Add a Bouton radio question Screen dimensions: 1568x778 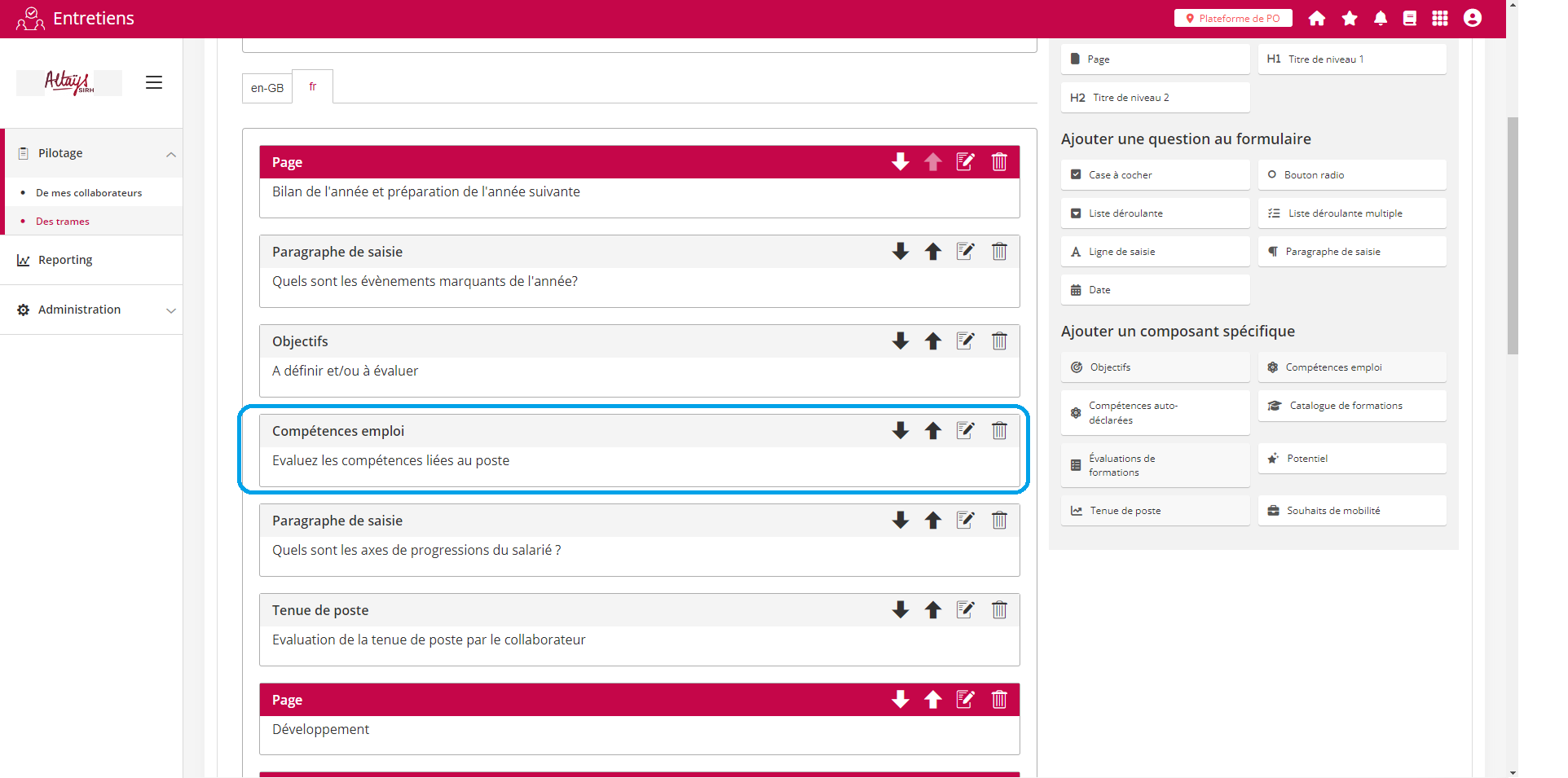point(1351,175)
